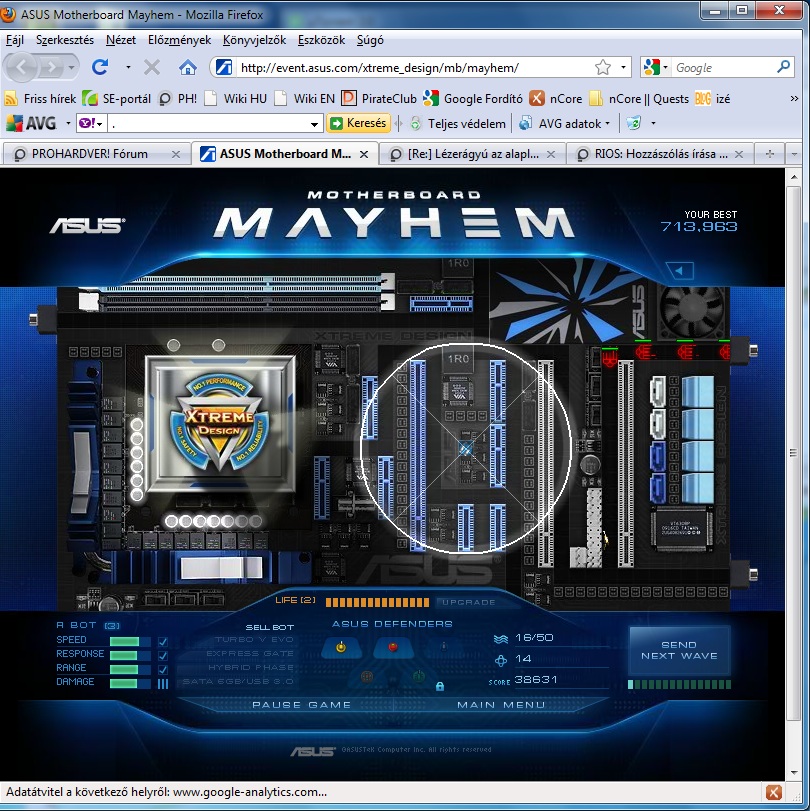Open the AVG logo dropdown arrow
This screenshot has width=810, height=811.
(68, 123)
